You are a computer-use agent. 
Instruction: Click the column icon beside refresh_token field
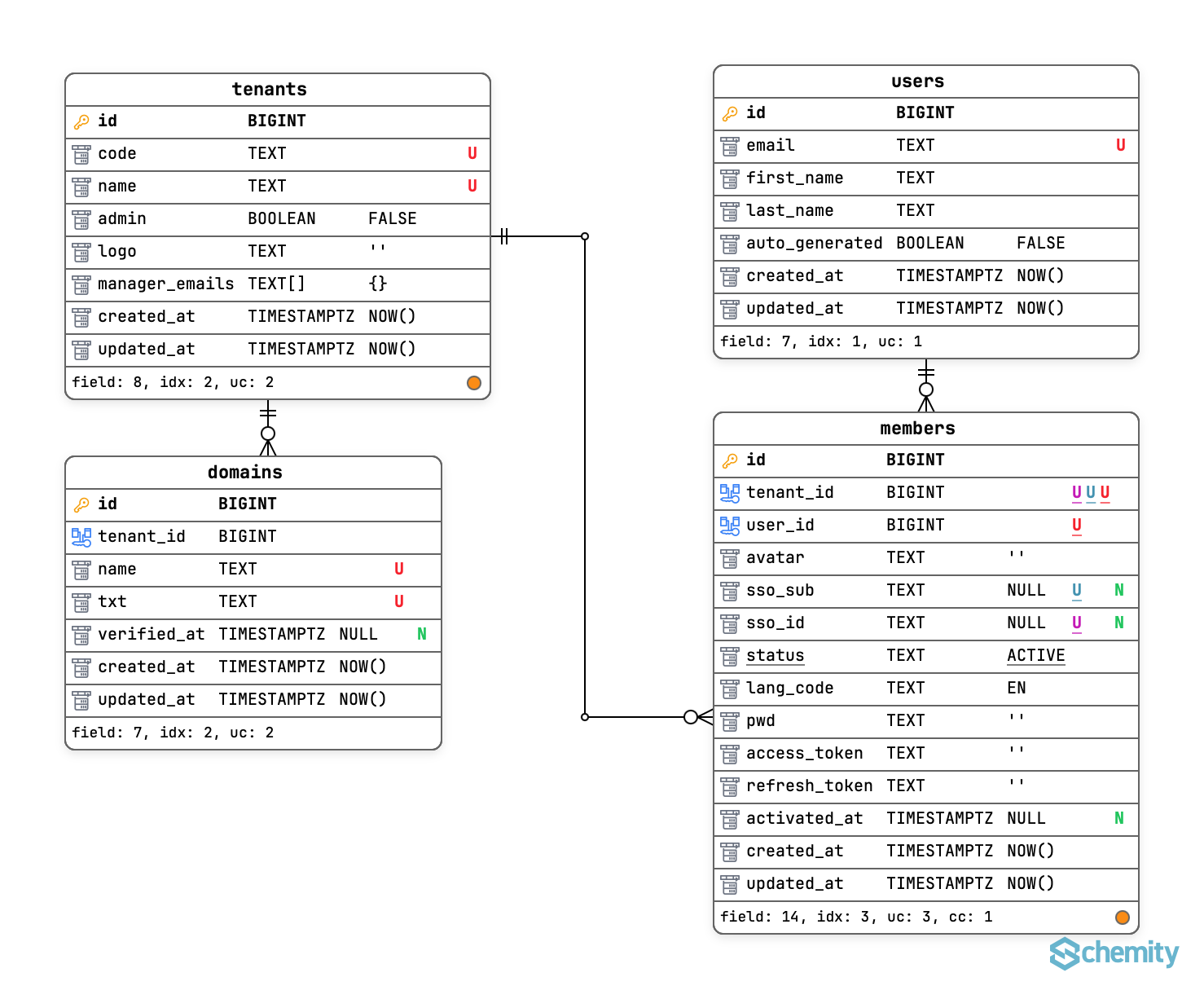pyautogui.click(x=730, y=786)
